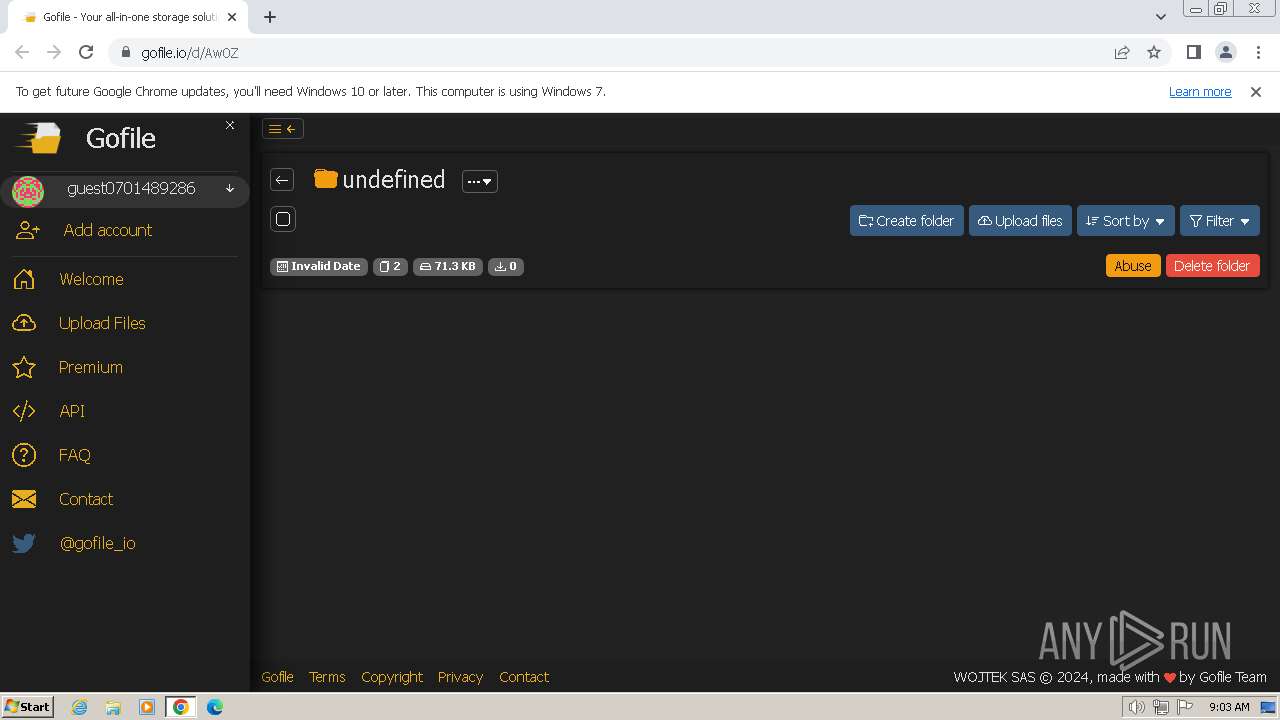
Task: Open Contact in the sidebar
Action: pos(86,499)
